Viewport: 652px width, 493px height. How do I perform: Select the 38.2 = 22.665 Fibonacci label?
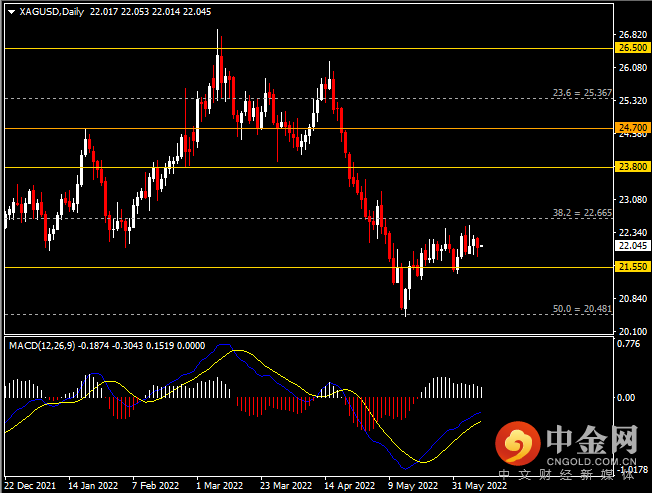582,213
